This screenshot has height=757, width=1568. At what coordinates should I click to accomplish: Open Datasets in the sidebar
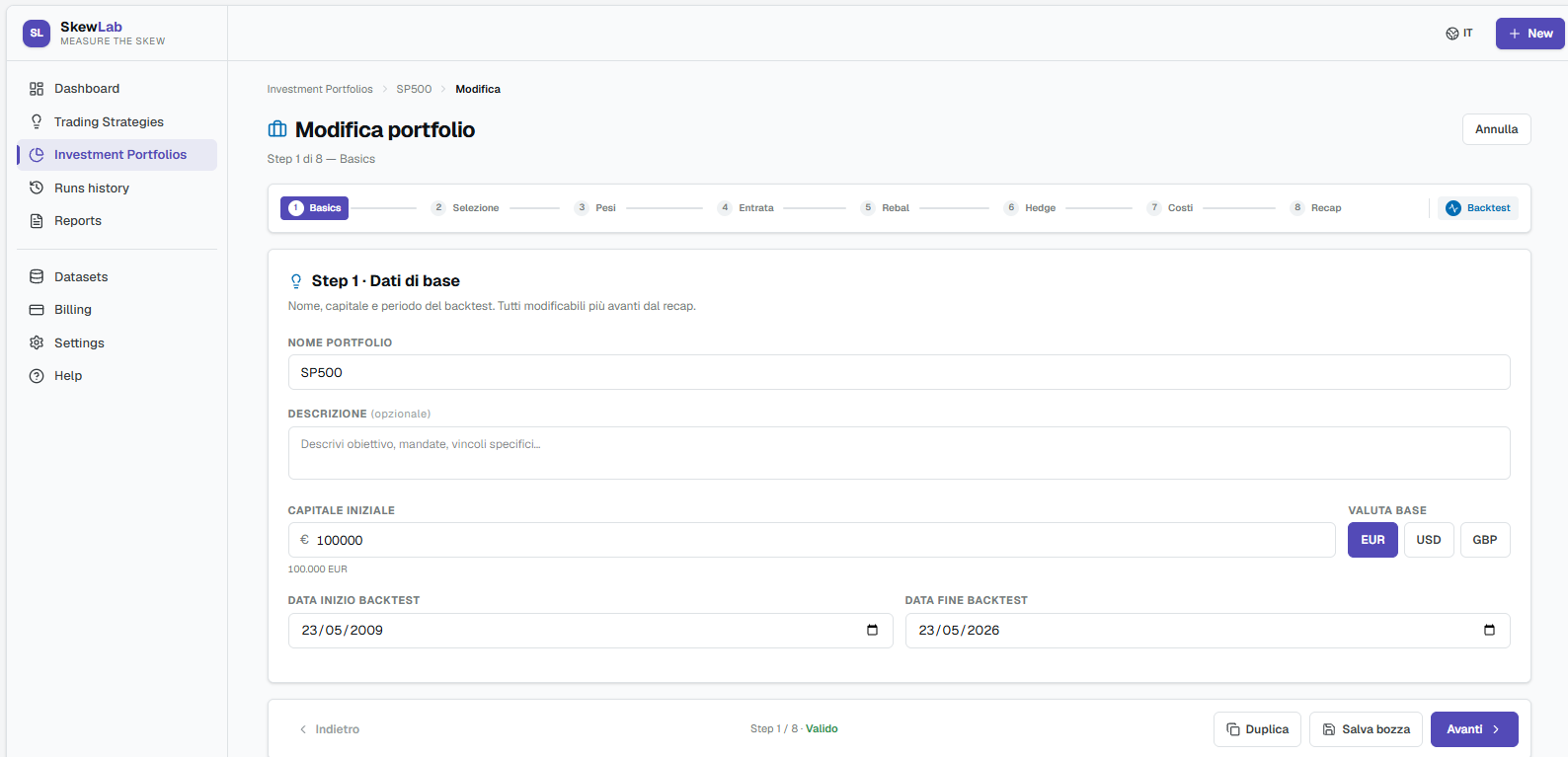117,277
